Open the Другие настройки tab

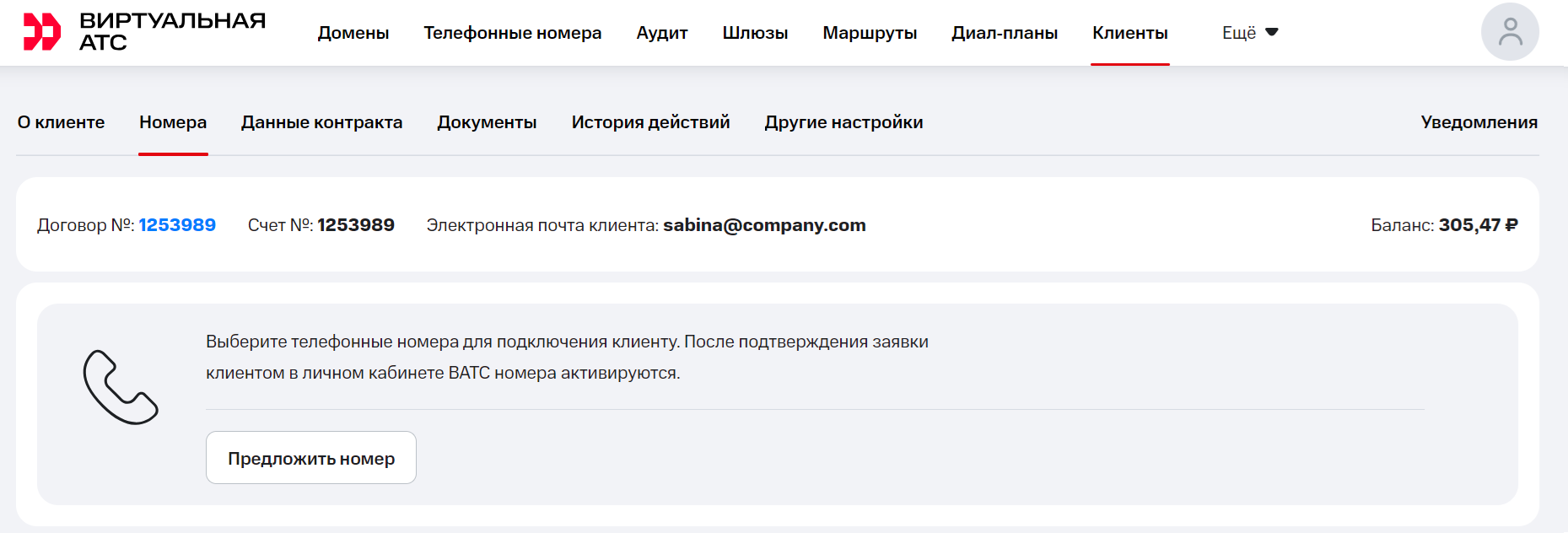[843, 122]
